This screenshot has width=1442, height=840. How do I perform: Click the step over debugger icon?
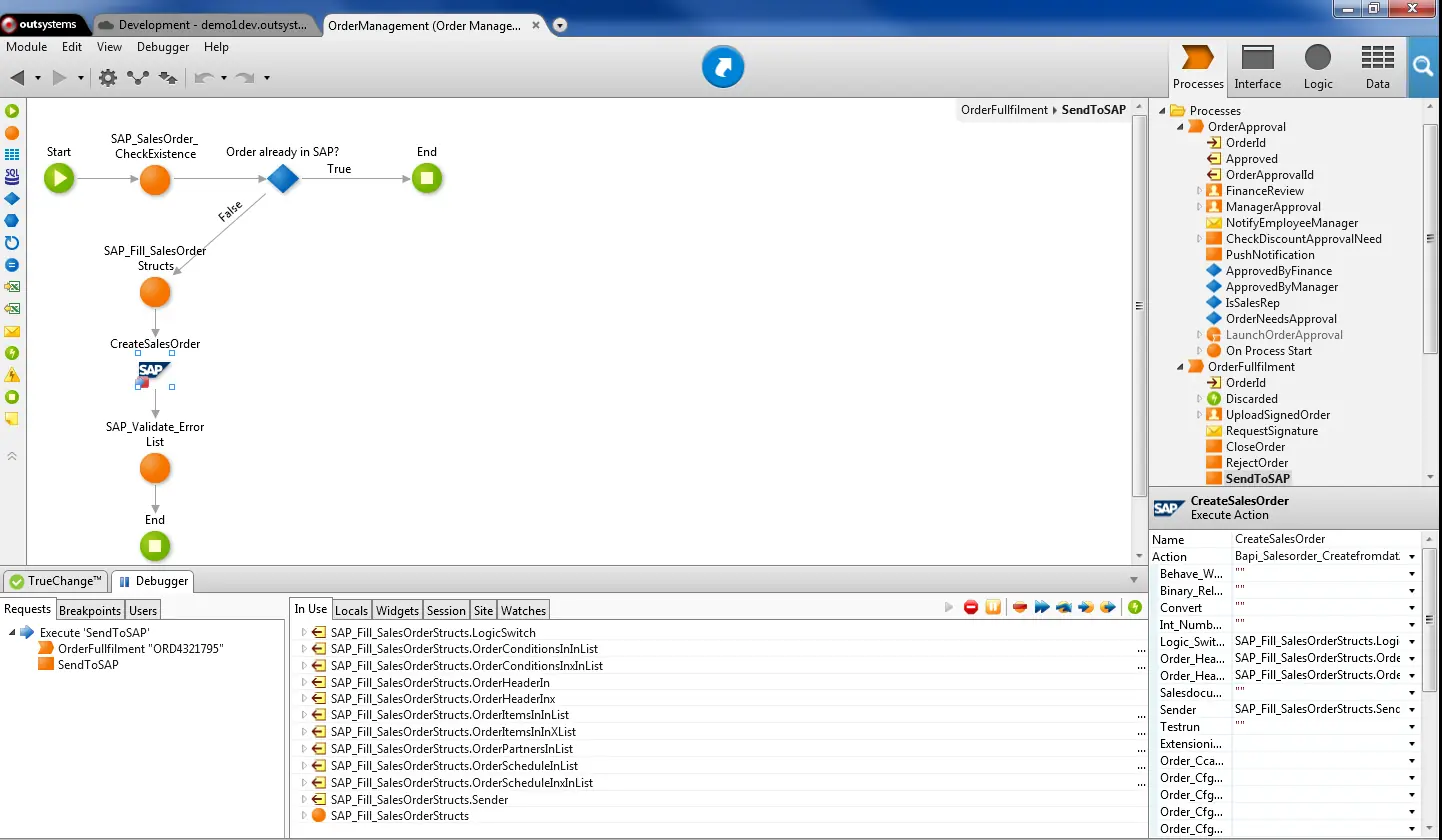pos(1064,607)
